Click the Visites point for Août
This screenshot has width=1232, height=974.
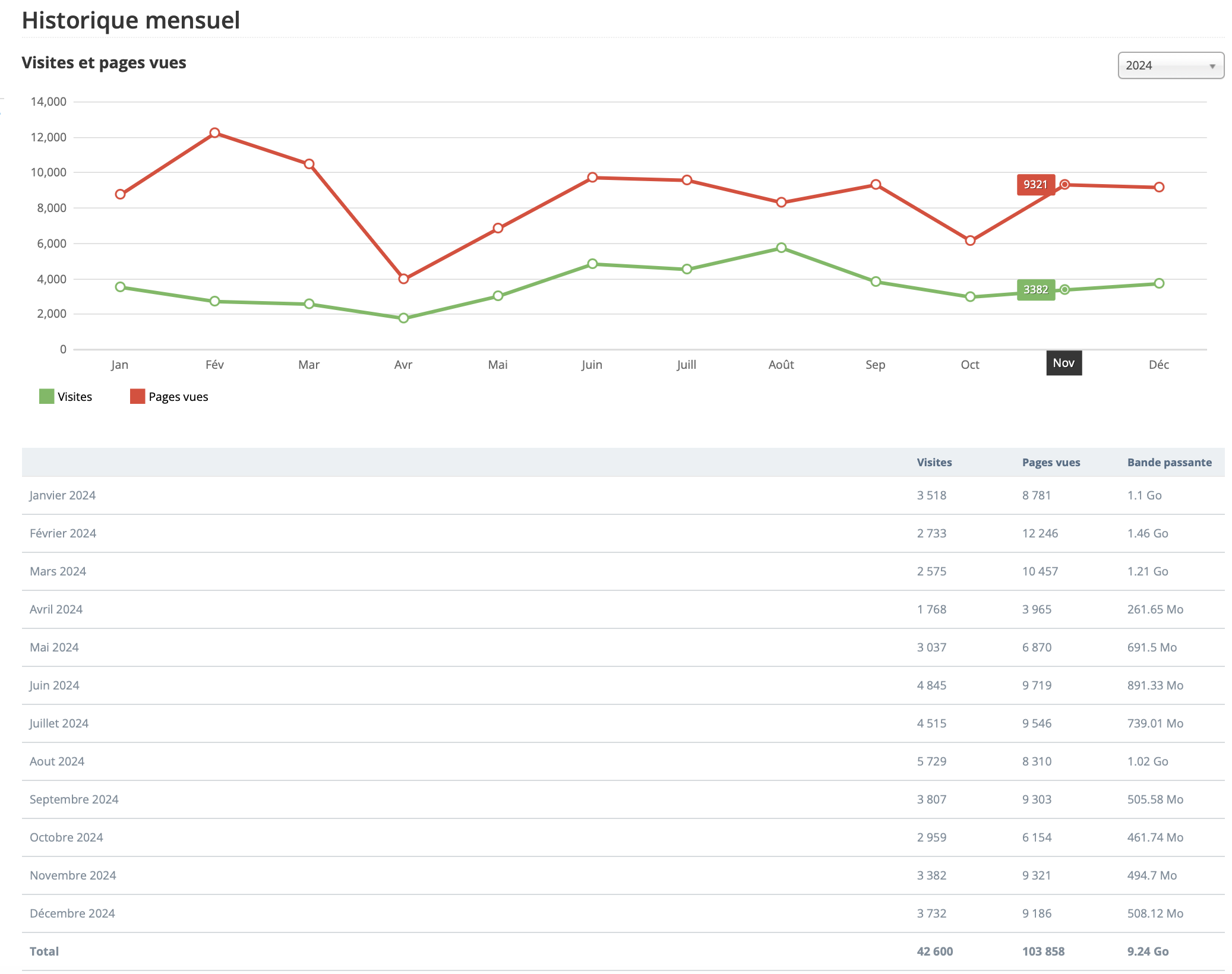[781, 248]
